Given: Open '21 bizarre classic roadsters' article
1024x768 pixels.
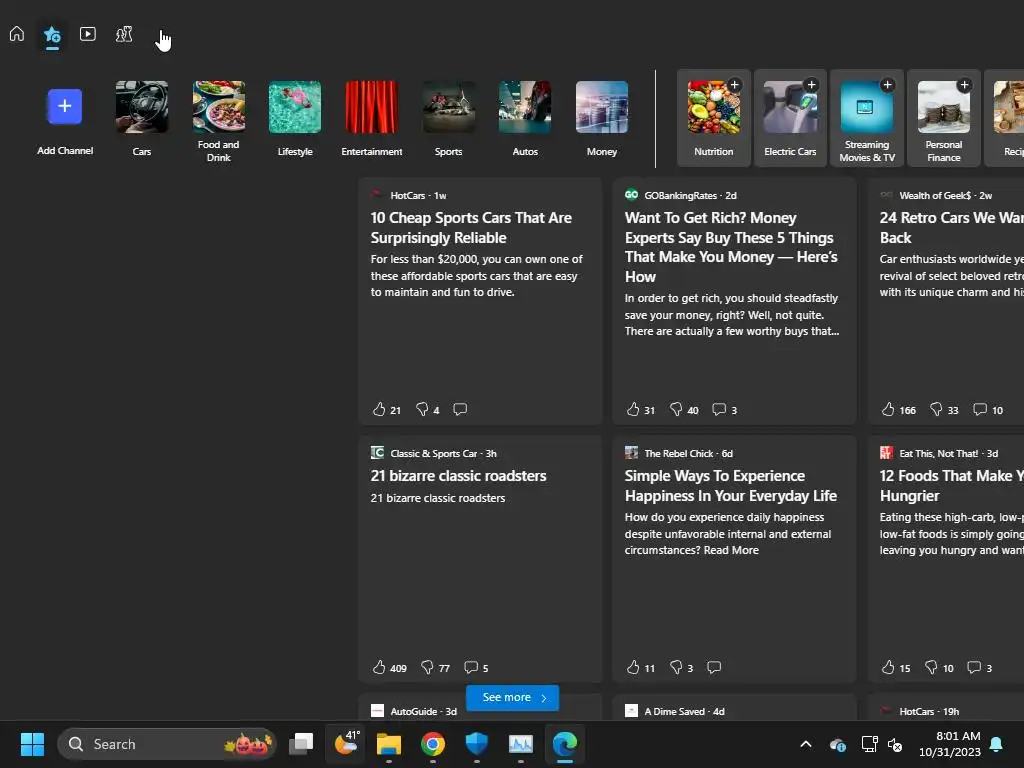Looking at the screenshot, I should coord(458,475).
